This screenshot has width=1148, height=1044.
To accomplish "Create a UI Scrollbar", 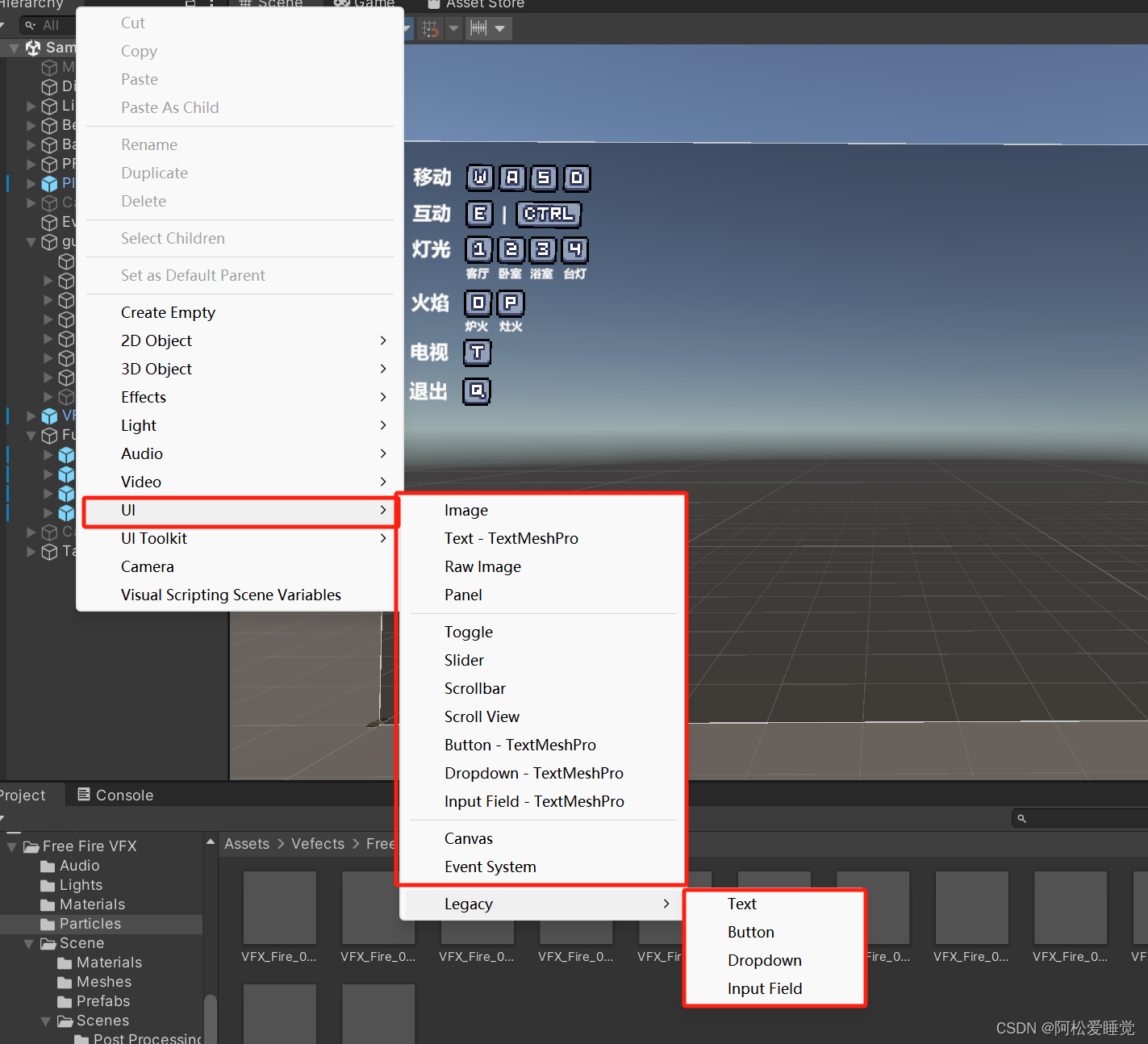I will 542,688.
